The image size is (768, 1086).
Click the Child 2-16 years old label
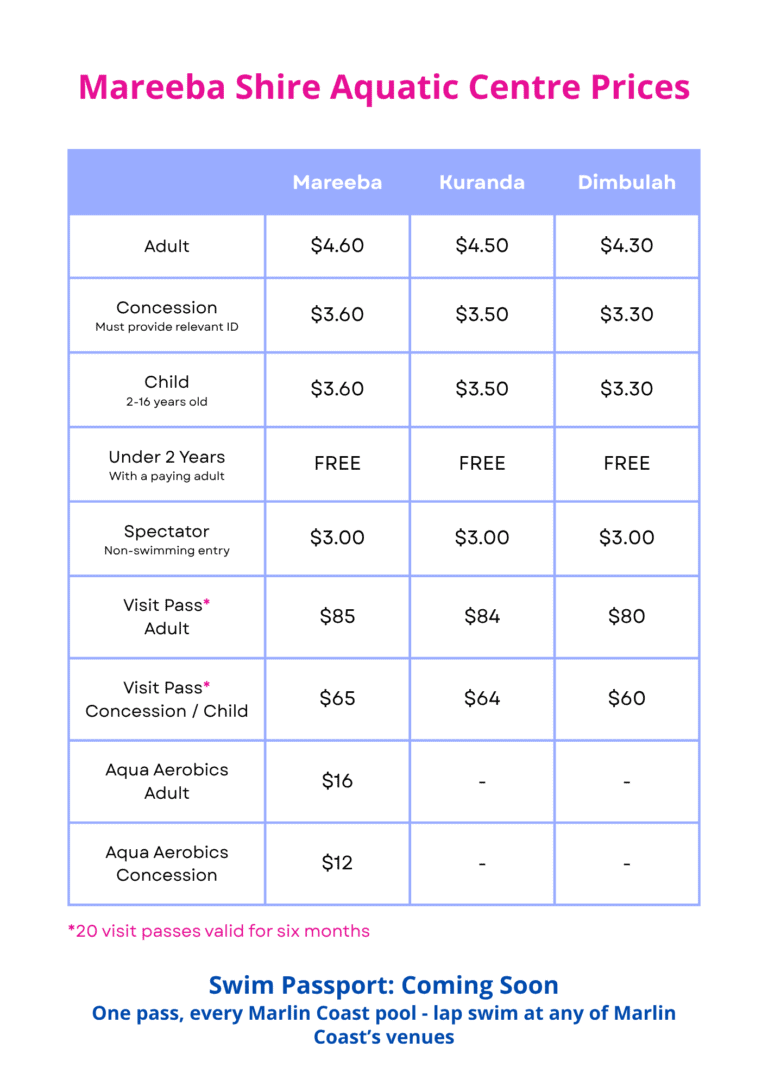tap(167, 391)
